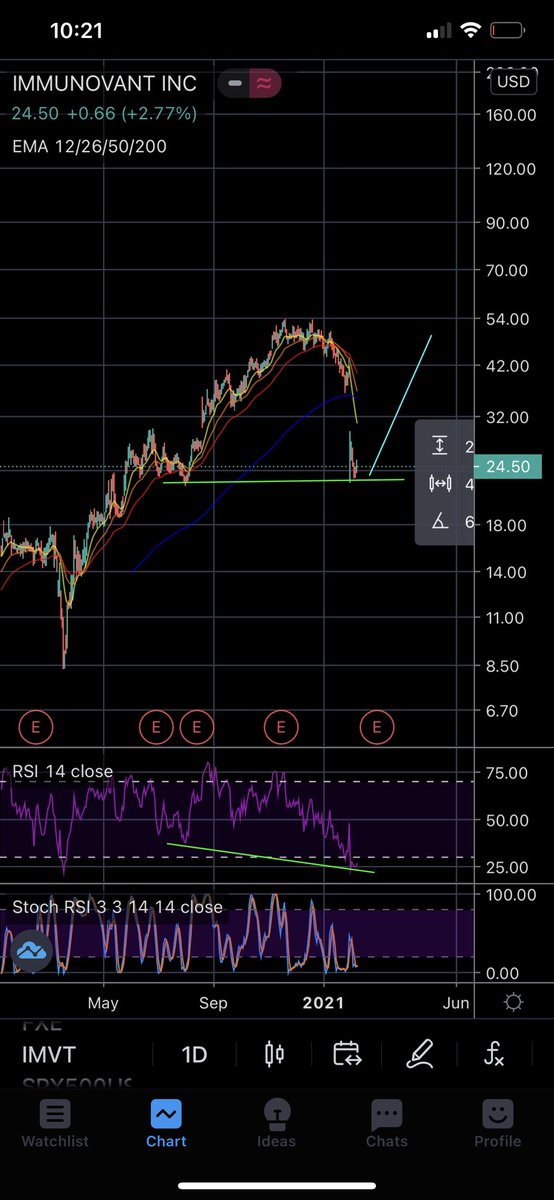Tap the Sep label on time axis
This screenshot has width=554, height=1200.
pos(212,1002)
